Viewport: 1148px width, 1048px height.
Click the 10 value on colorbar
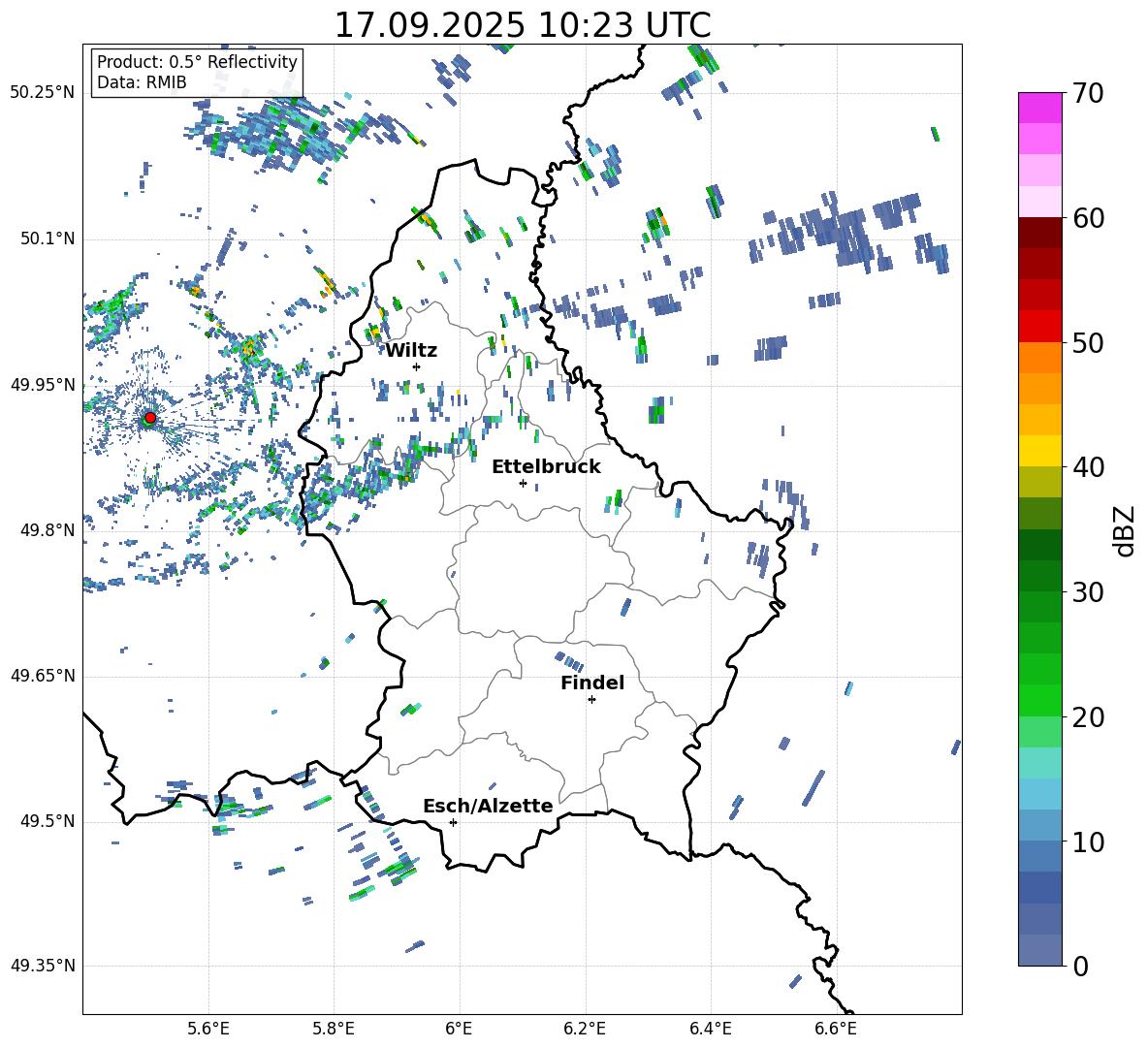click(1088, 842)
